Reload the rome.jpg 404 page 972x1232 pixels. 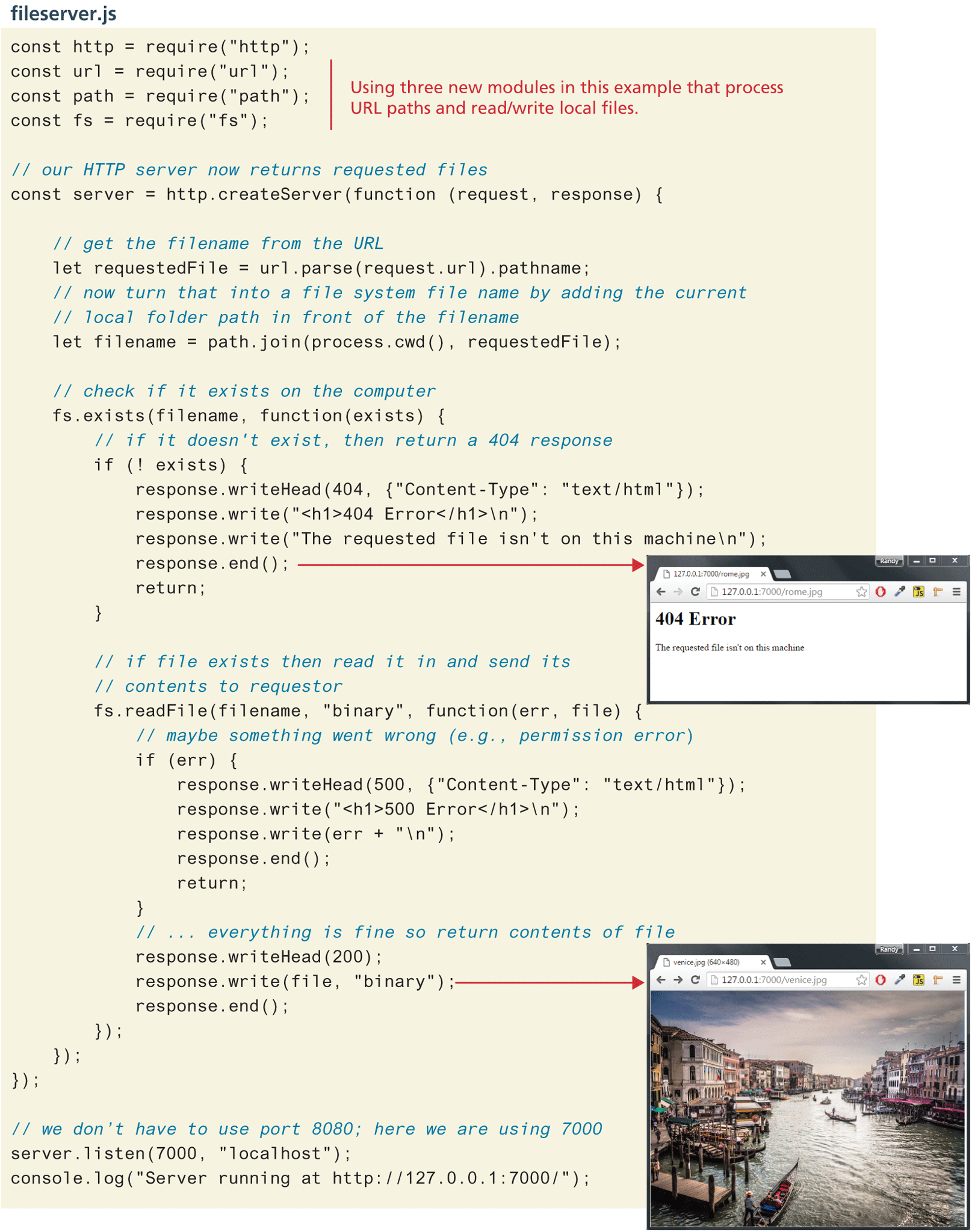695,592
